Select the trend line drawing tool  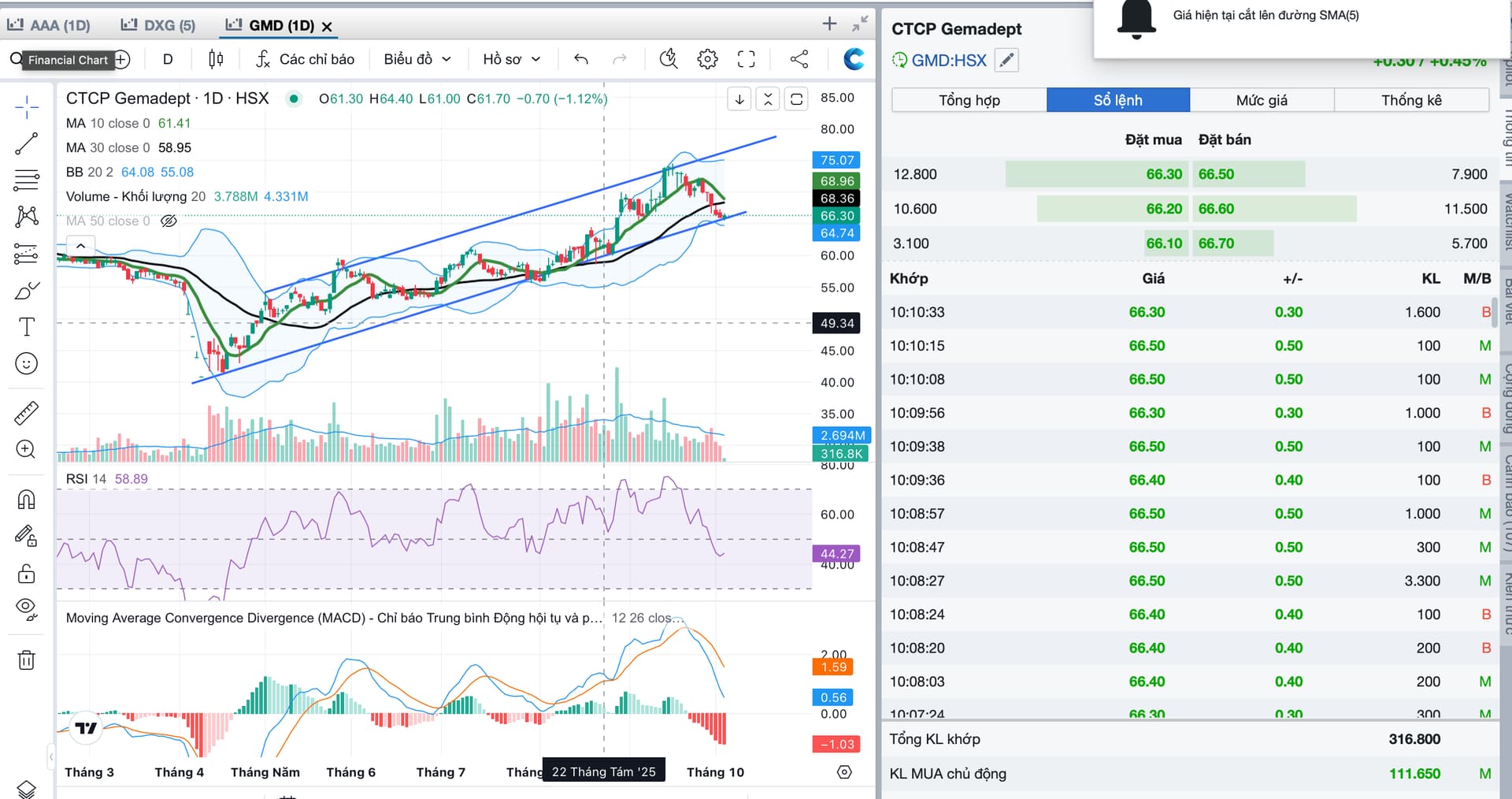(x=26, y=143)
